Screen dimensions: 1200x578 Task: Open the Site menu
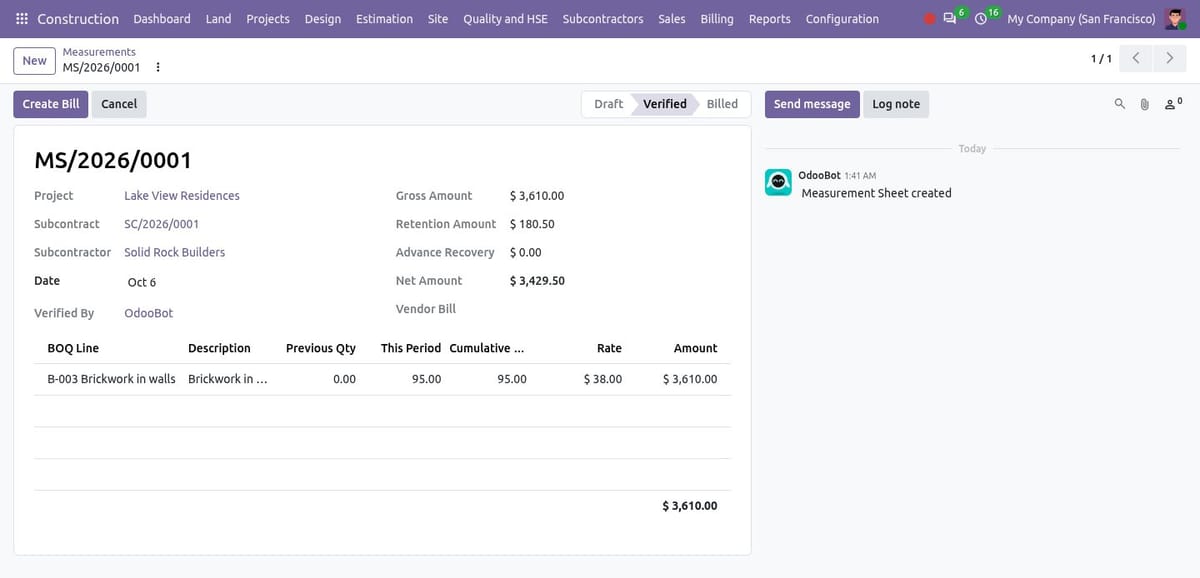438,19
